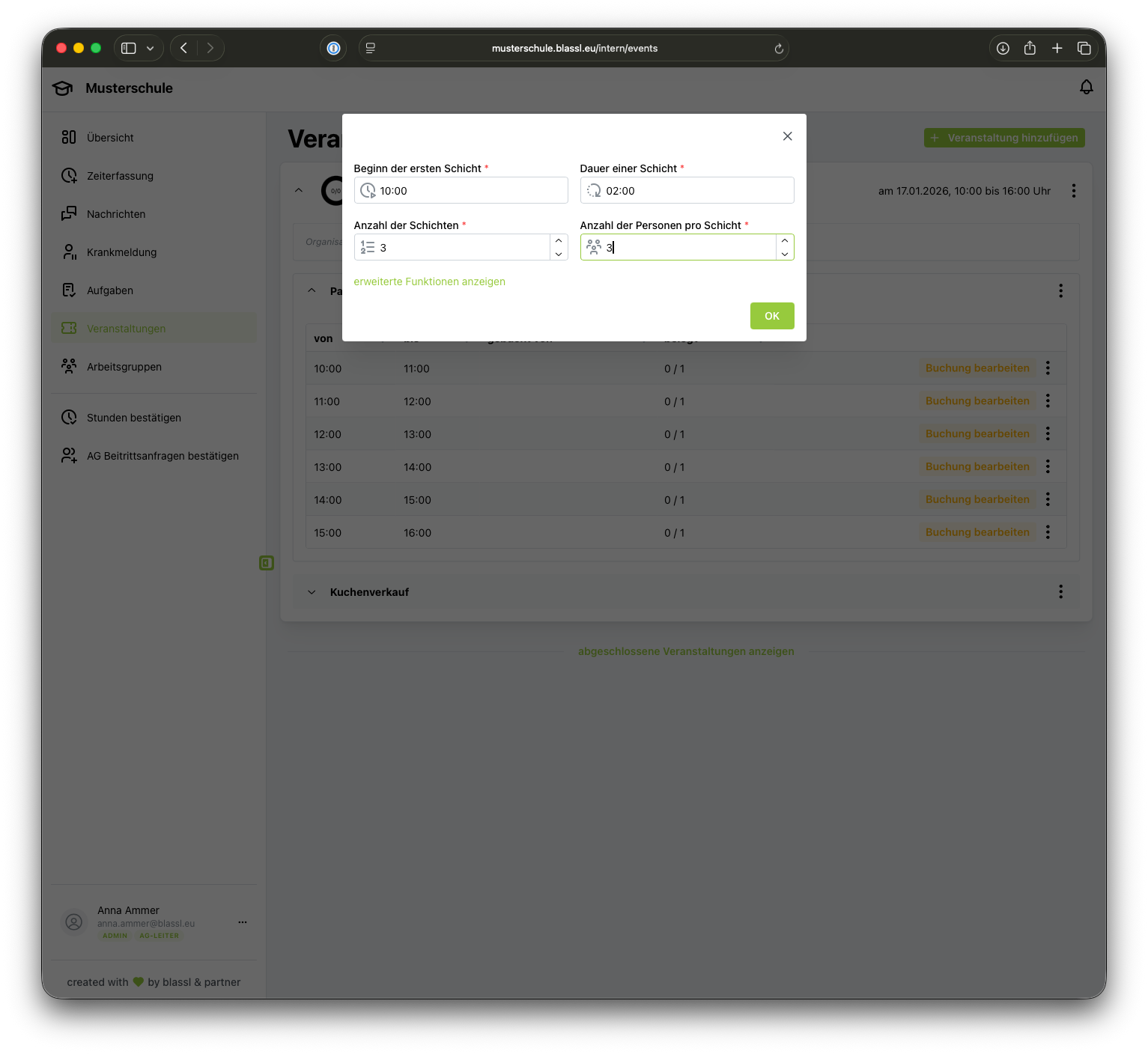Increase Anzahl der Schichten with up arrow
Screen dimensions: 1148x1054
pyautogui.click(x=559, y=240)
